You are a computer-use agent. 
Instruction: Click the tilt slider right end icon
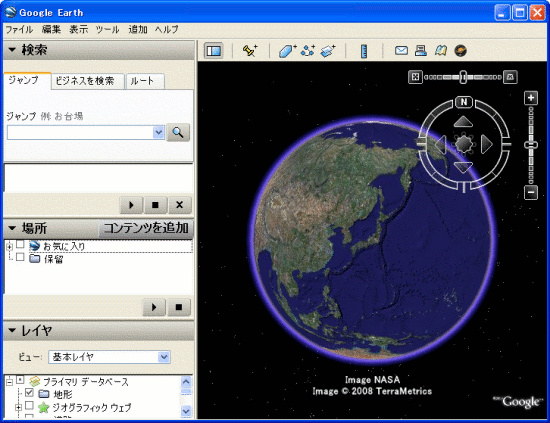point(510,77)
